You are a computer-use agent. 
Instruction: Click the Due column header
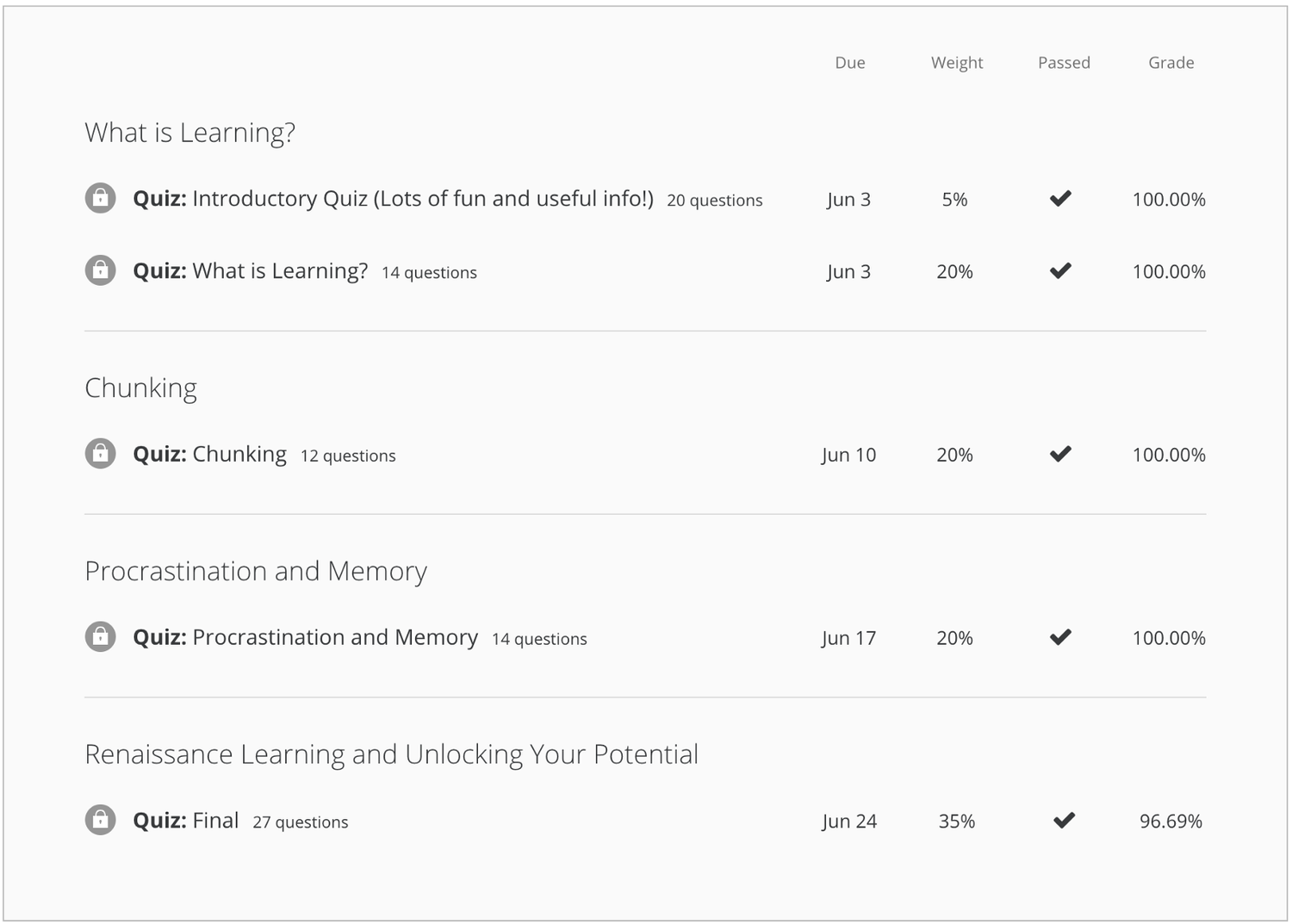[849, 62]
